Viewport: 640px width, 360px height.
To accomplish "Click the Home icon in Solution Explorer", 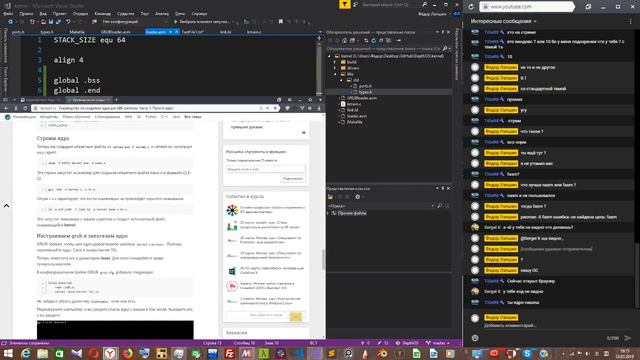I will [x=345, y=40].
